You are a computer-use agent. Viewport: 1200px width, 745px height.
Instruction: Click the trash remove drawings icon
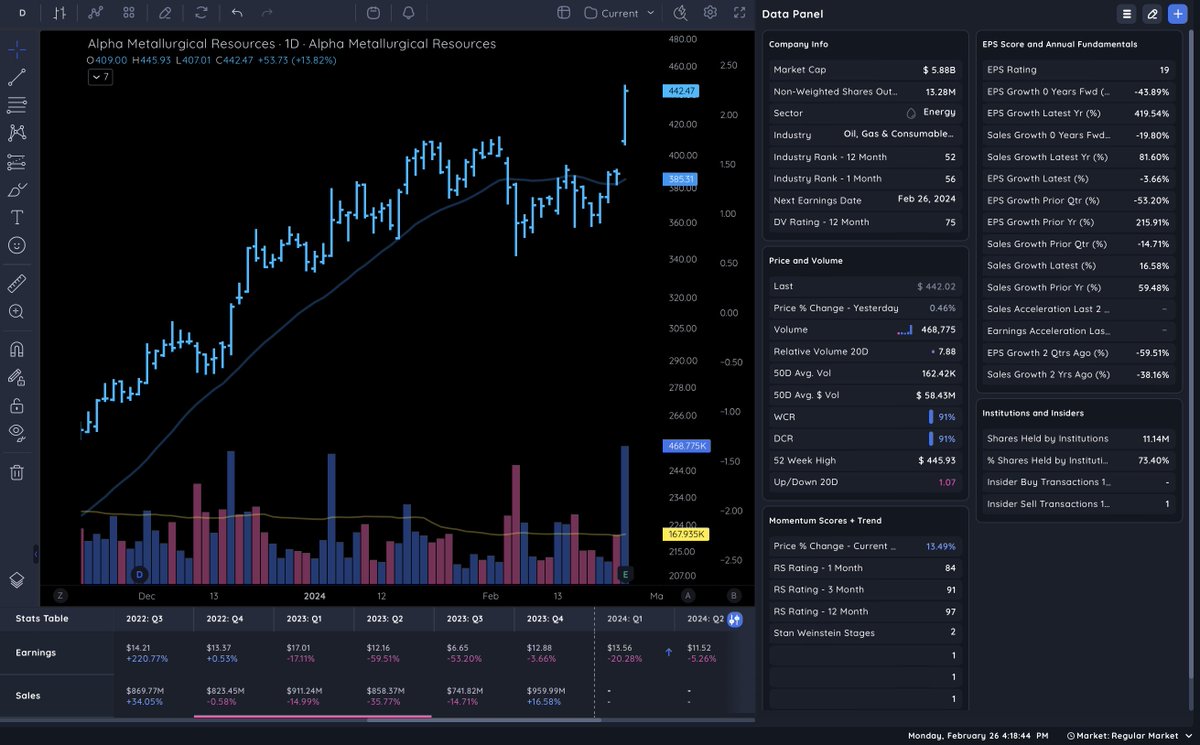point(17,472)
